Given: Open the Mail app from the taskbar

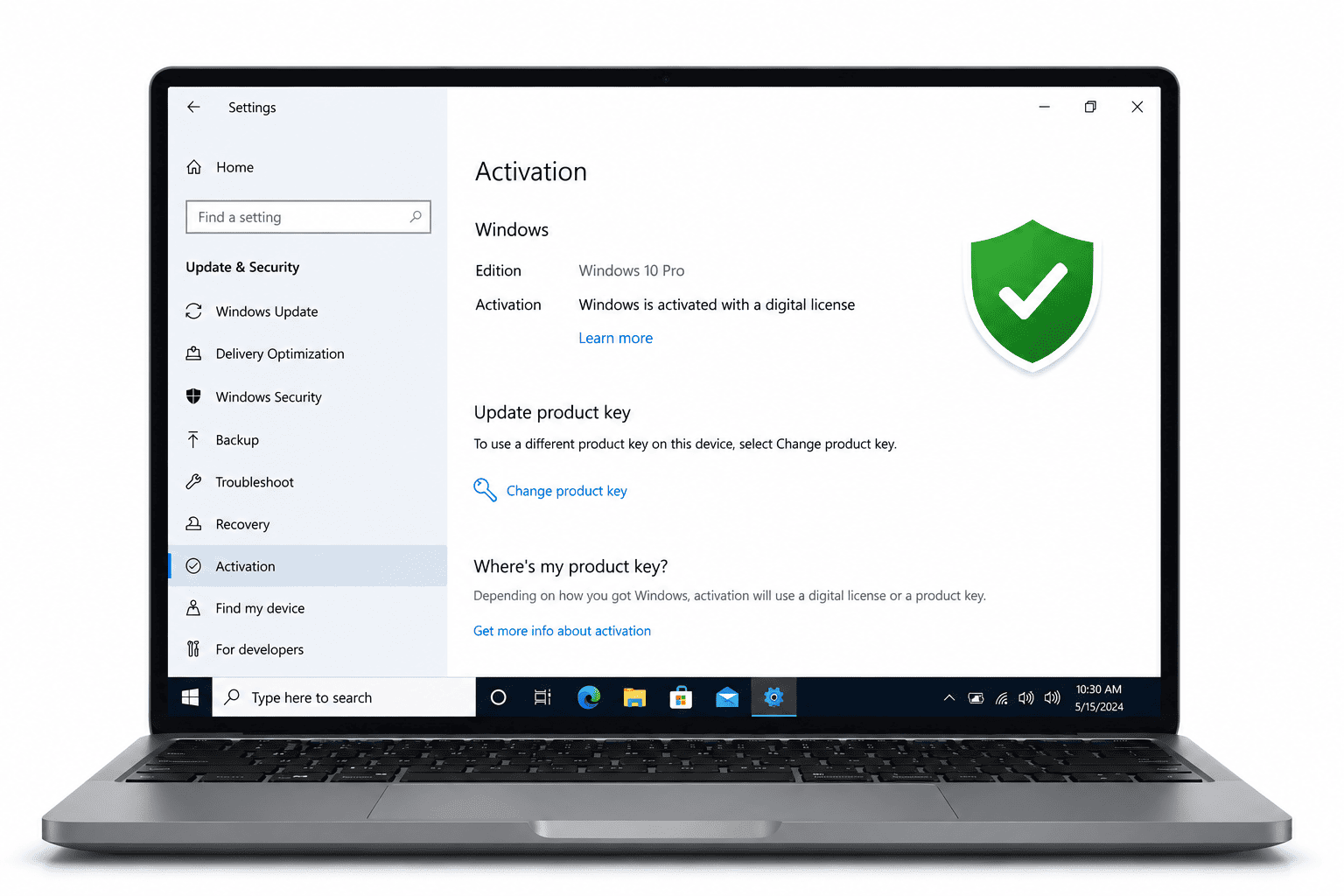Looking at the screenshot, I should coord(727,697).
